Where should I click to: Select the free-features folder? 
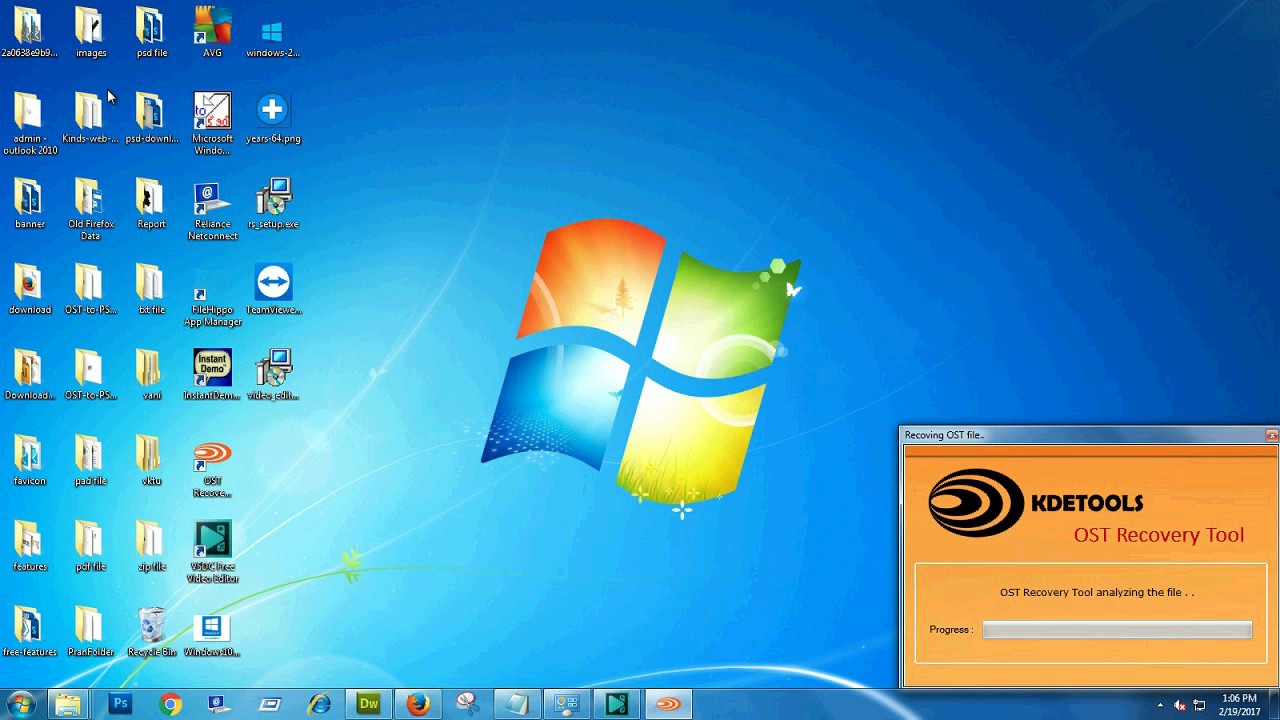(x=29, y=632)
